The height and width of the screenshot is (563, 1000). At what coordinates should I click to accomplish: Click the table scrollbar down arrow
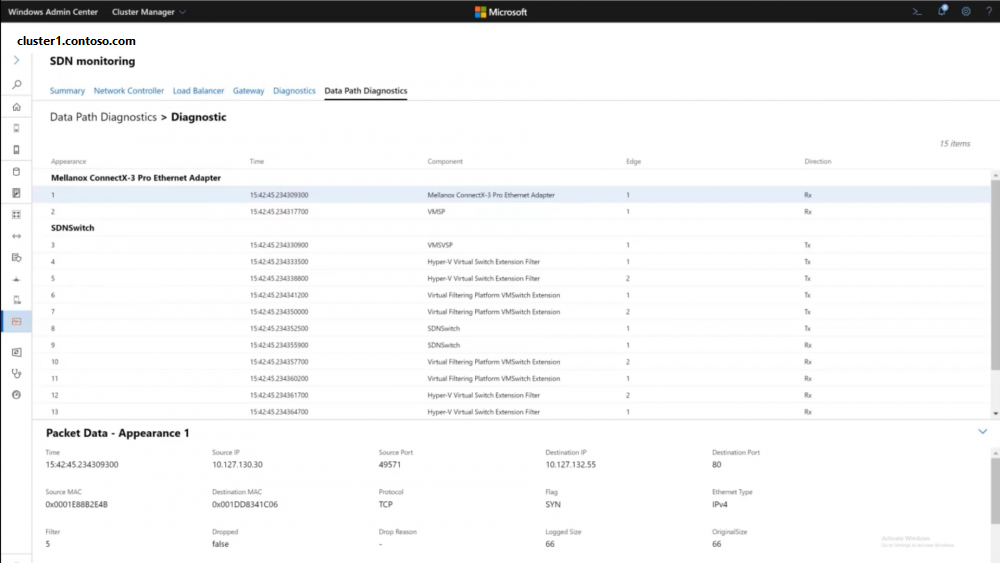[x=995, y=413]
